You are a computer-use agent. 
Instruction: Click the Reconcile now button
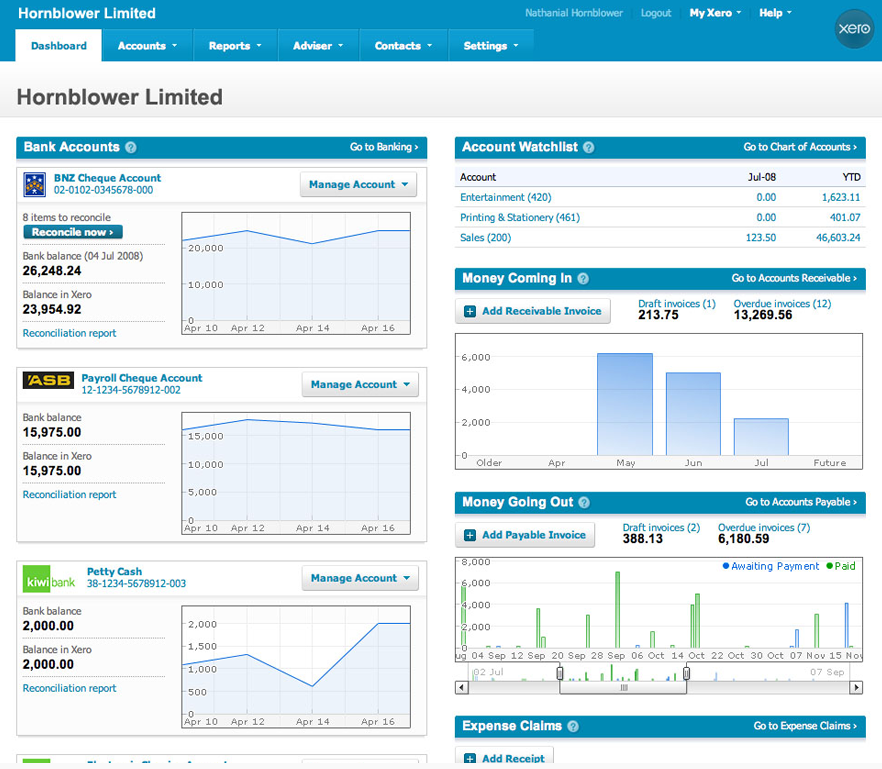coord(73,232)
